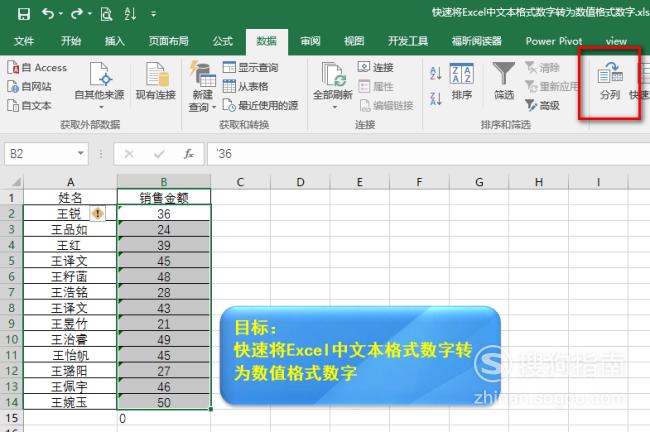Click 显示查询
Screen dimensions: 650x432
pos(250,67)
